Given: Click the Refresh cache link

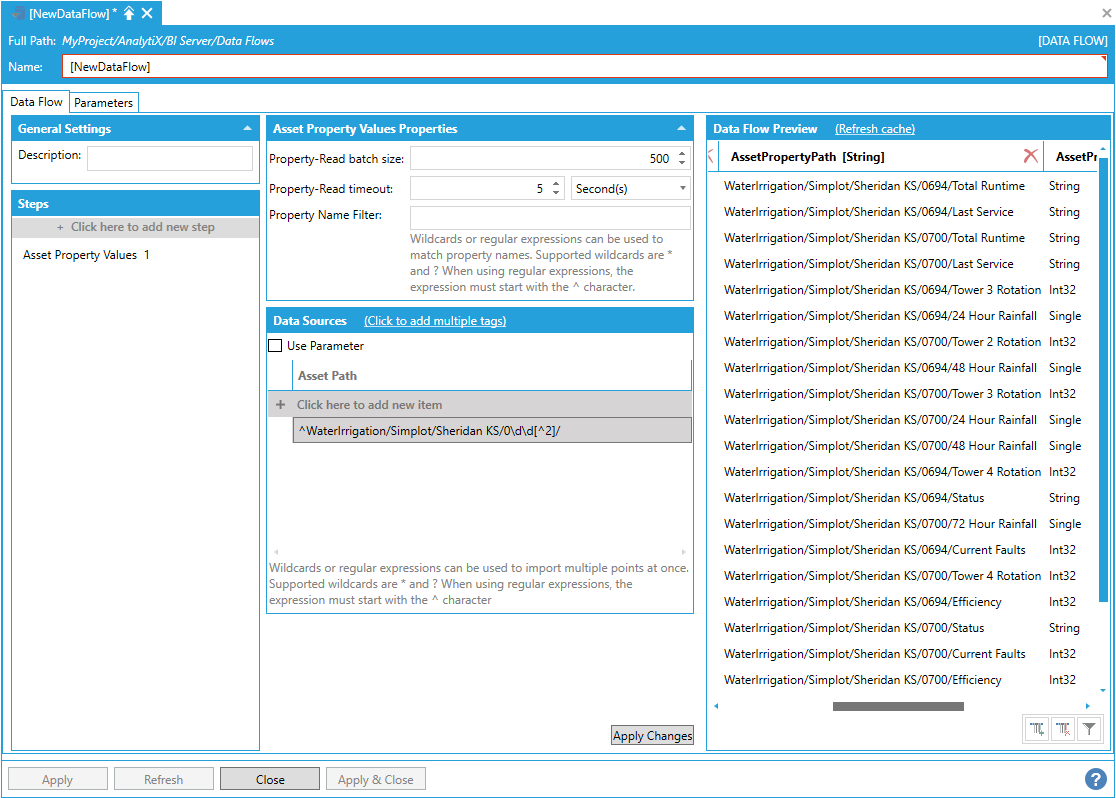Looking at the screenshot, I should 875,129.
